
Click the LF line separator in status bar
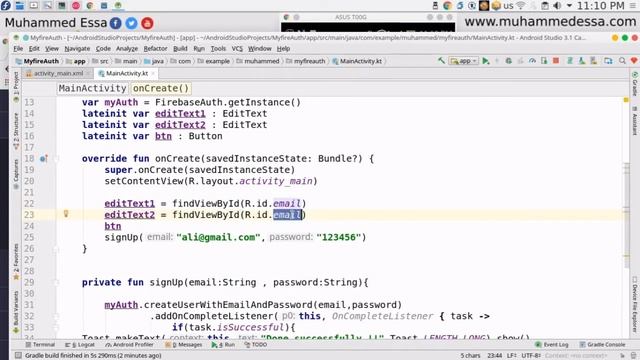tap(512, 356)
